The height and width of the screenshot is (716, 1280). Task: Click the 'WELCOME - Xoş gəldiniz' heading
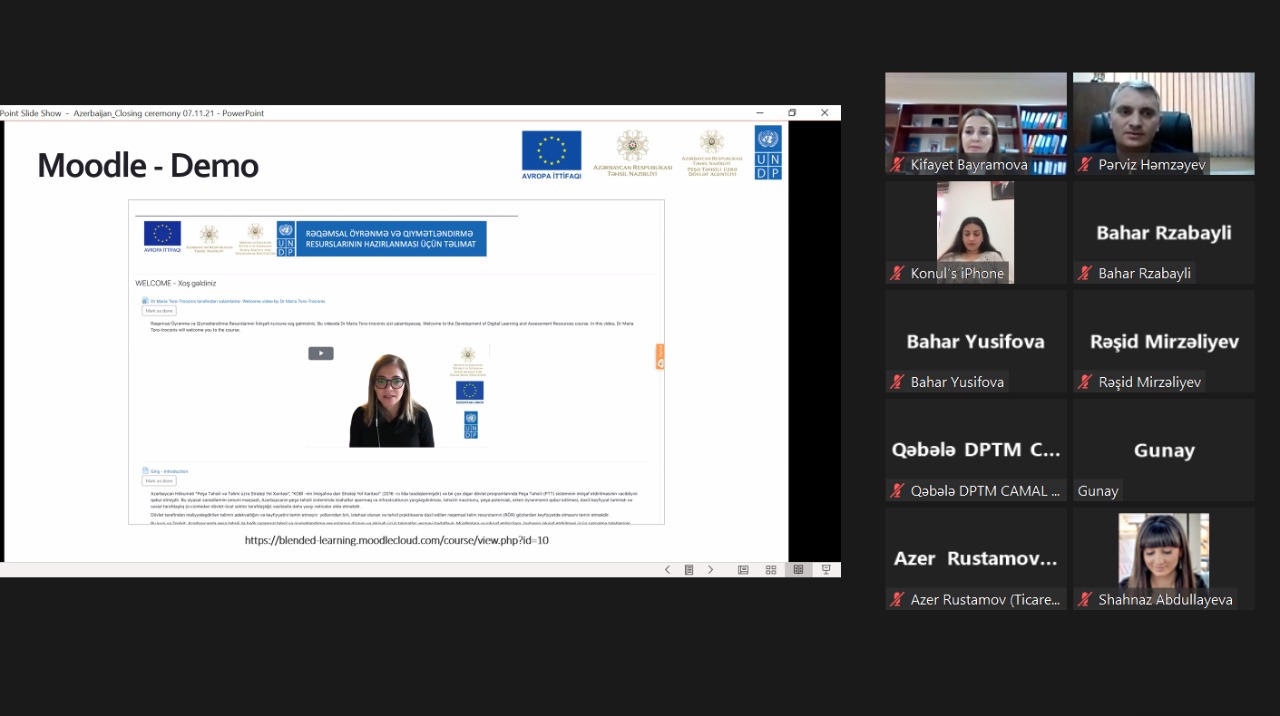point(176,283)
